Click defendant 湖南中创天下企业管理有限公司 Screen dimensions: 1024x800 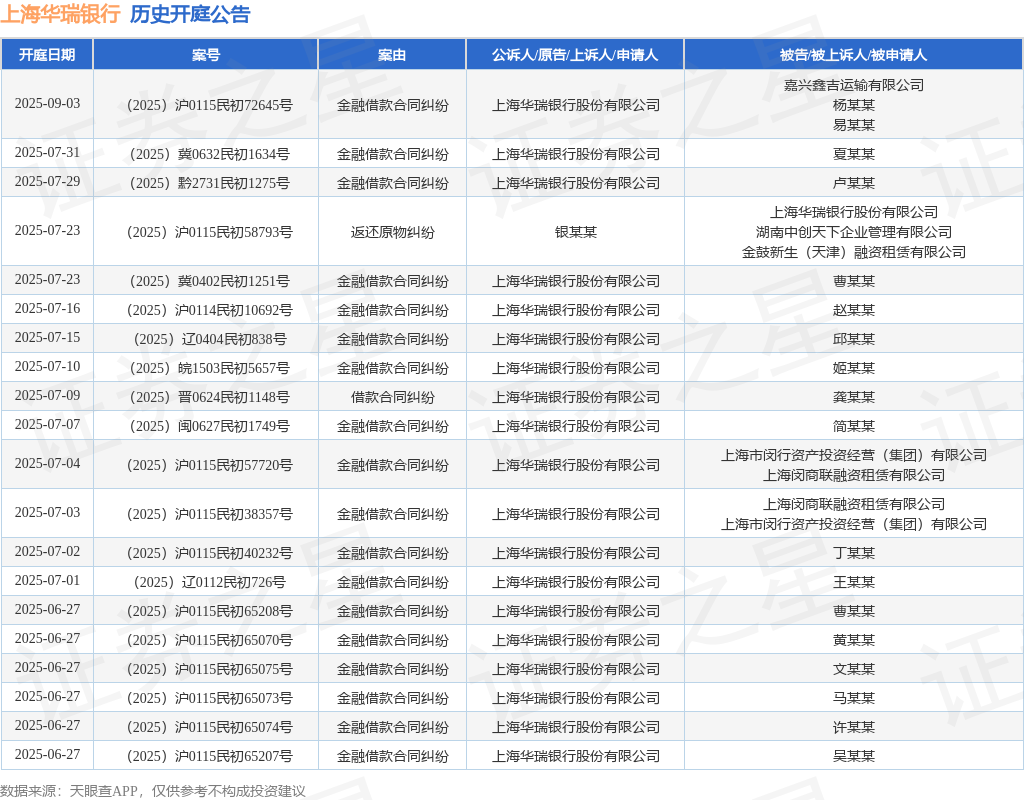coord(854,232)
